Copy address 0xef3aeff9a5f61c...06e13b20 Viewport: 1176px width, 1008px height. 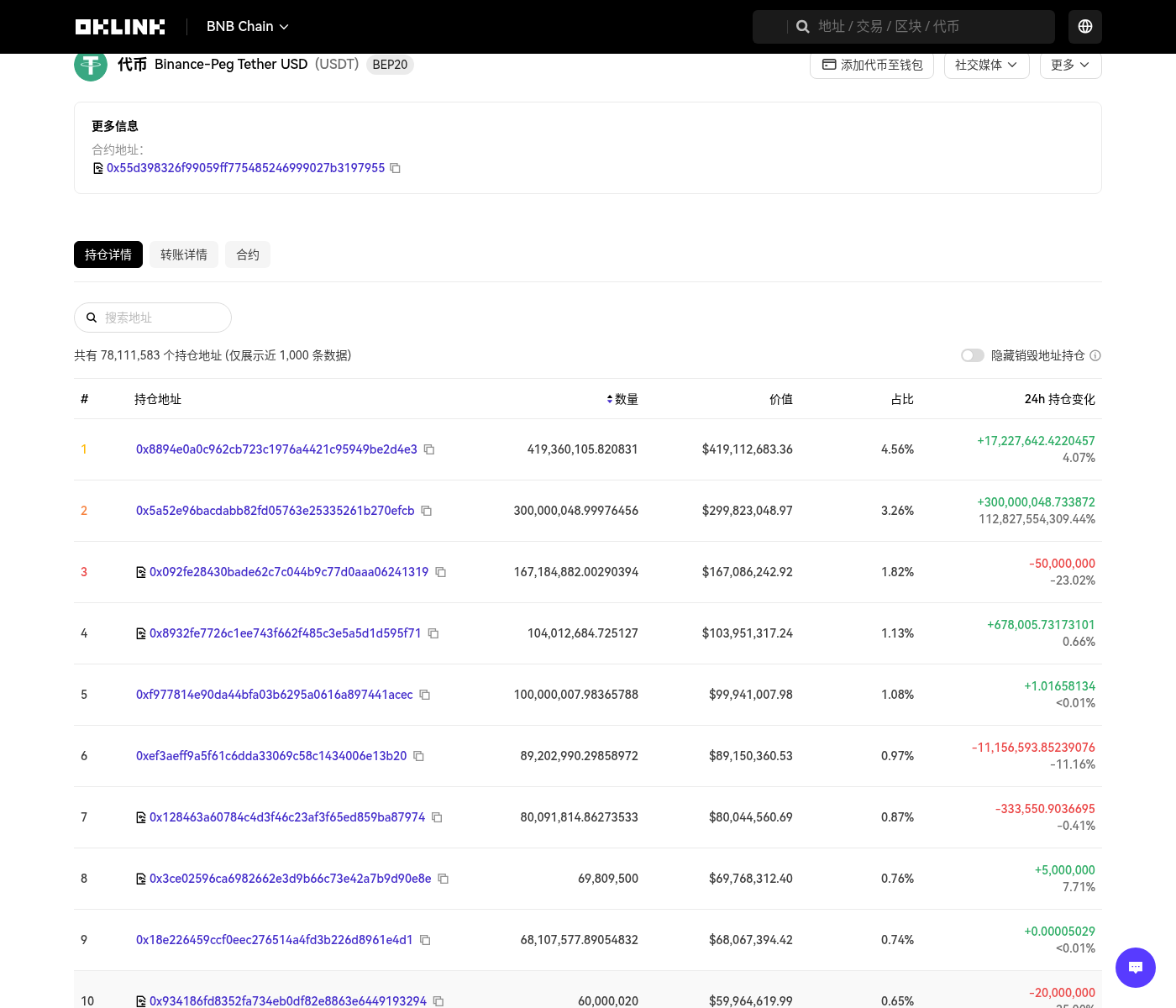(419, 756)
